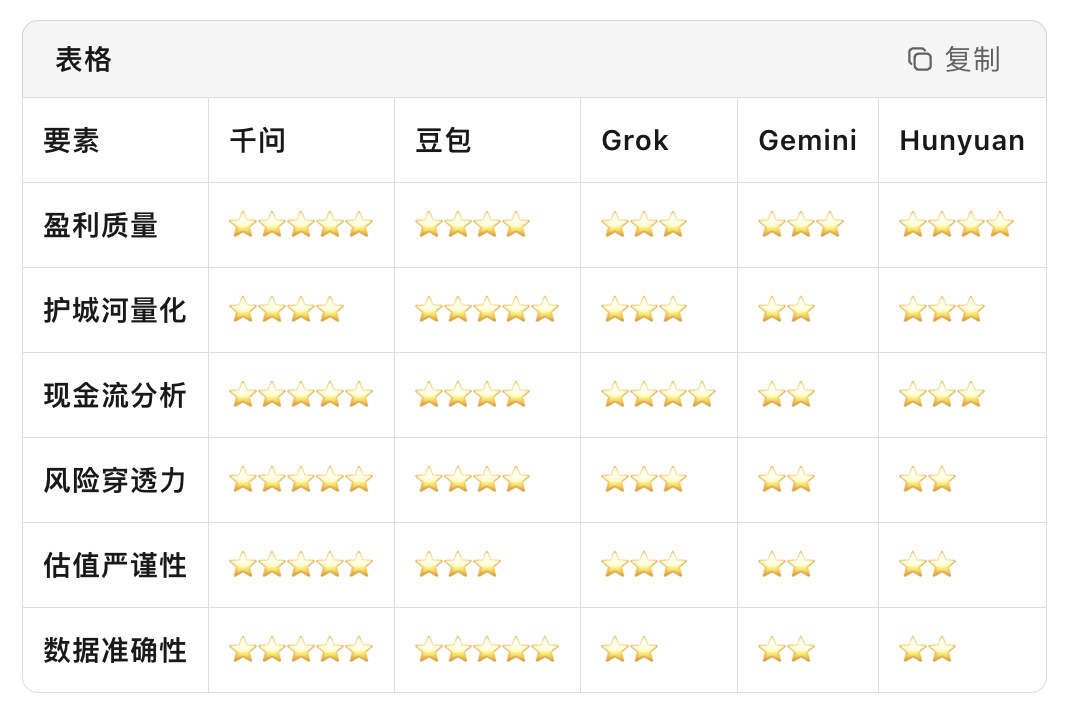
Task: Click the Grok column header
Action: (635, 141)
